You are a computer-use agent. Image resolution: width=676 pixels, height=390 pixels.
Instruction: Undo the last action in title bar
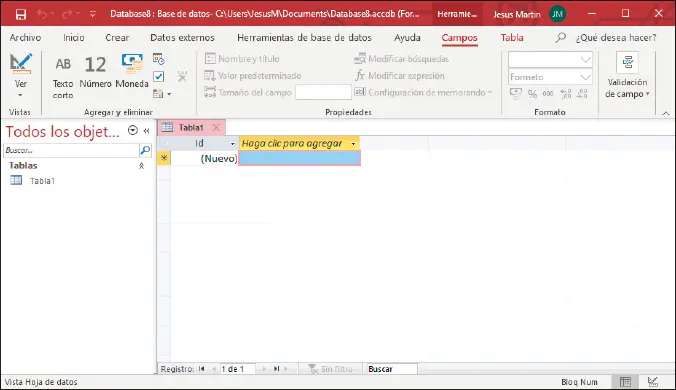42,14
